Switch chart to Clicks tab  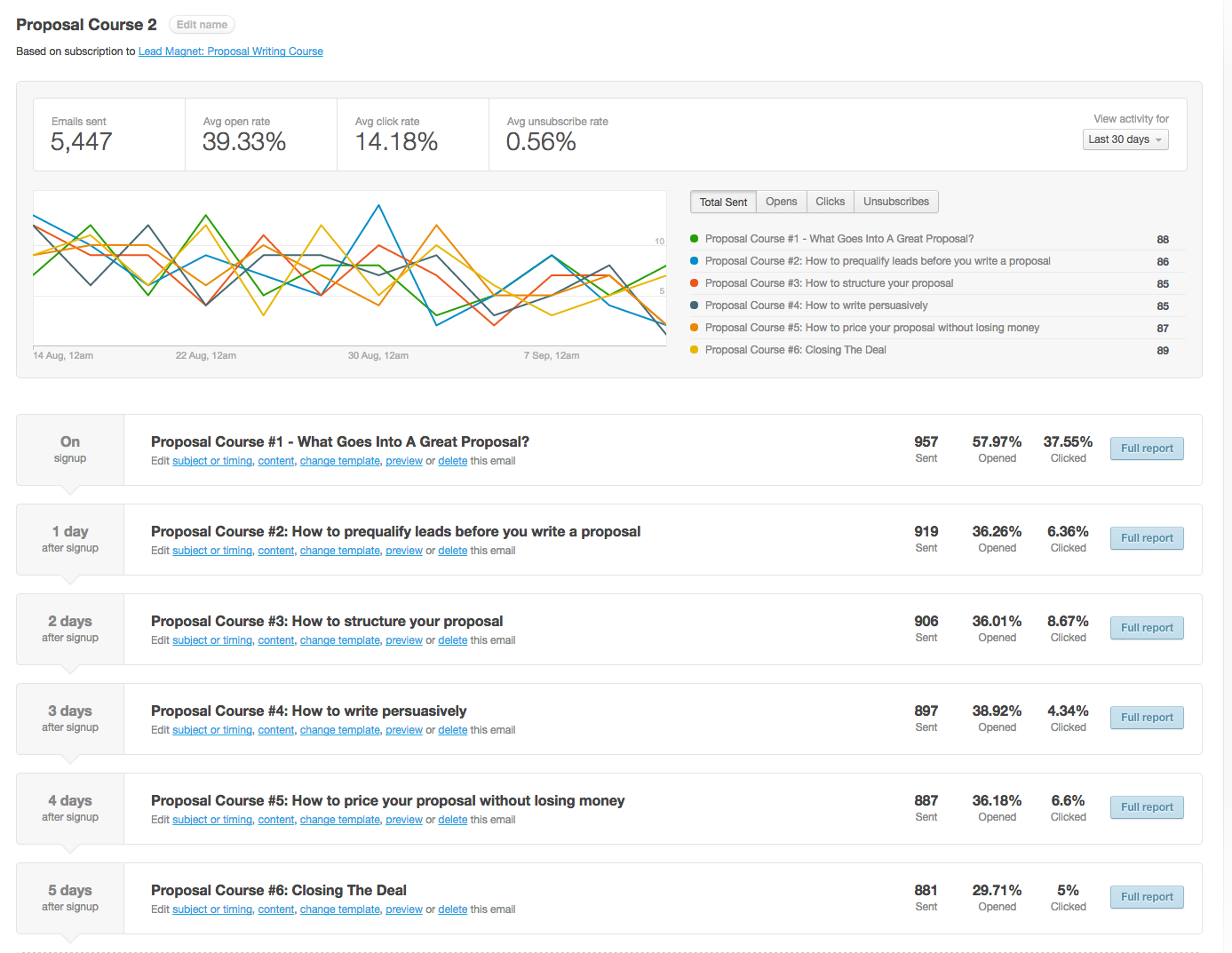830,202
